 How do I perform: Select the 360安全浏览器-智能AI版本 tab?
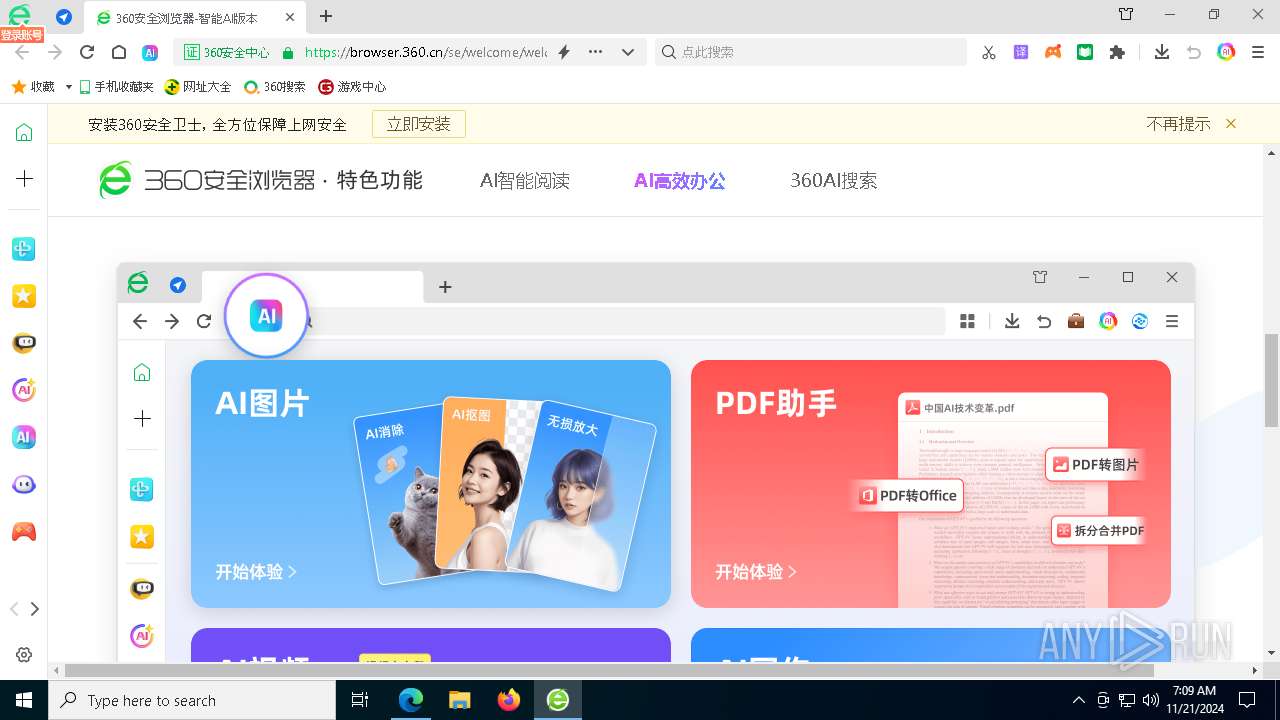(x=187, y=18)
